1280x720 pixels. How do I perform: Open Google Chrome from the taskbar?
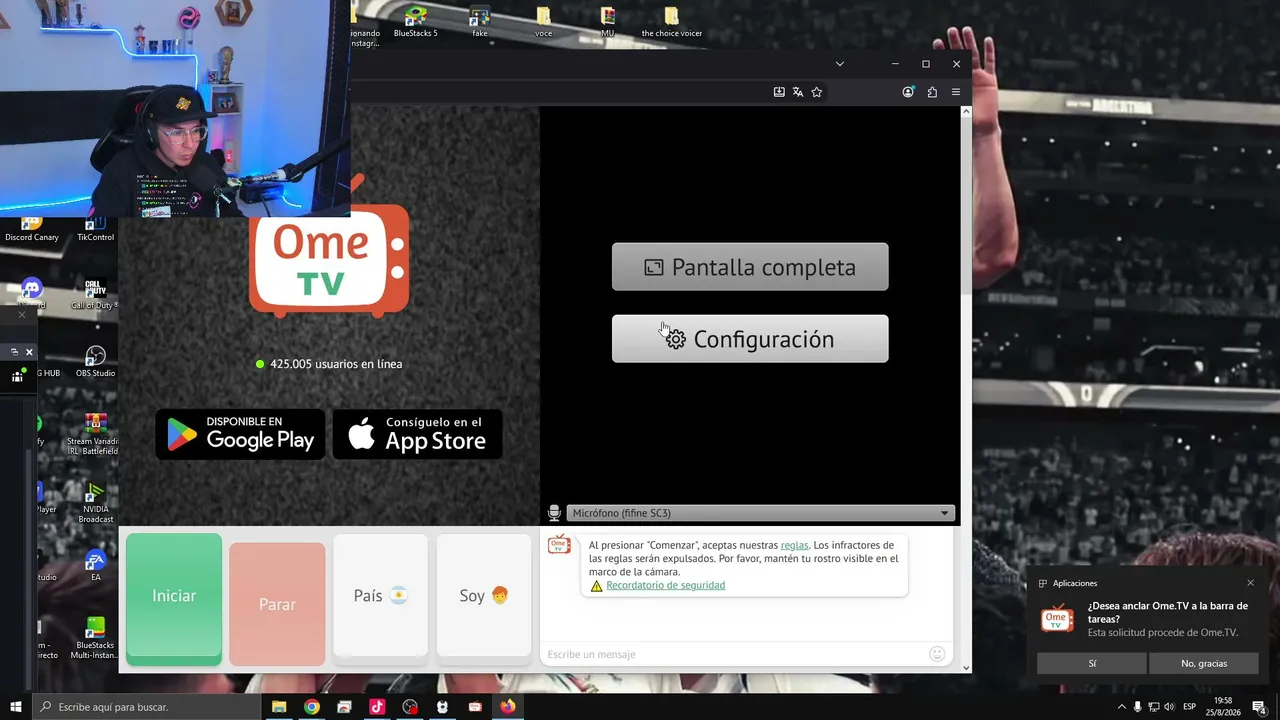pos(312,707)
